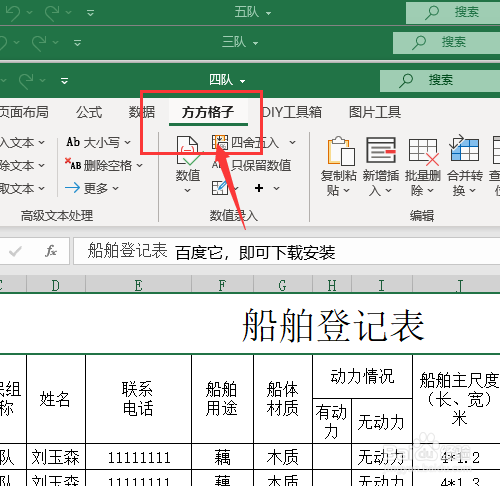Image resolution: width=500 pixels, height=486 pixels.
Task: Click redo icon in the 四队 window
Action: click(x=27, y=81)
